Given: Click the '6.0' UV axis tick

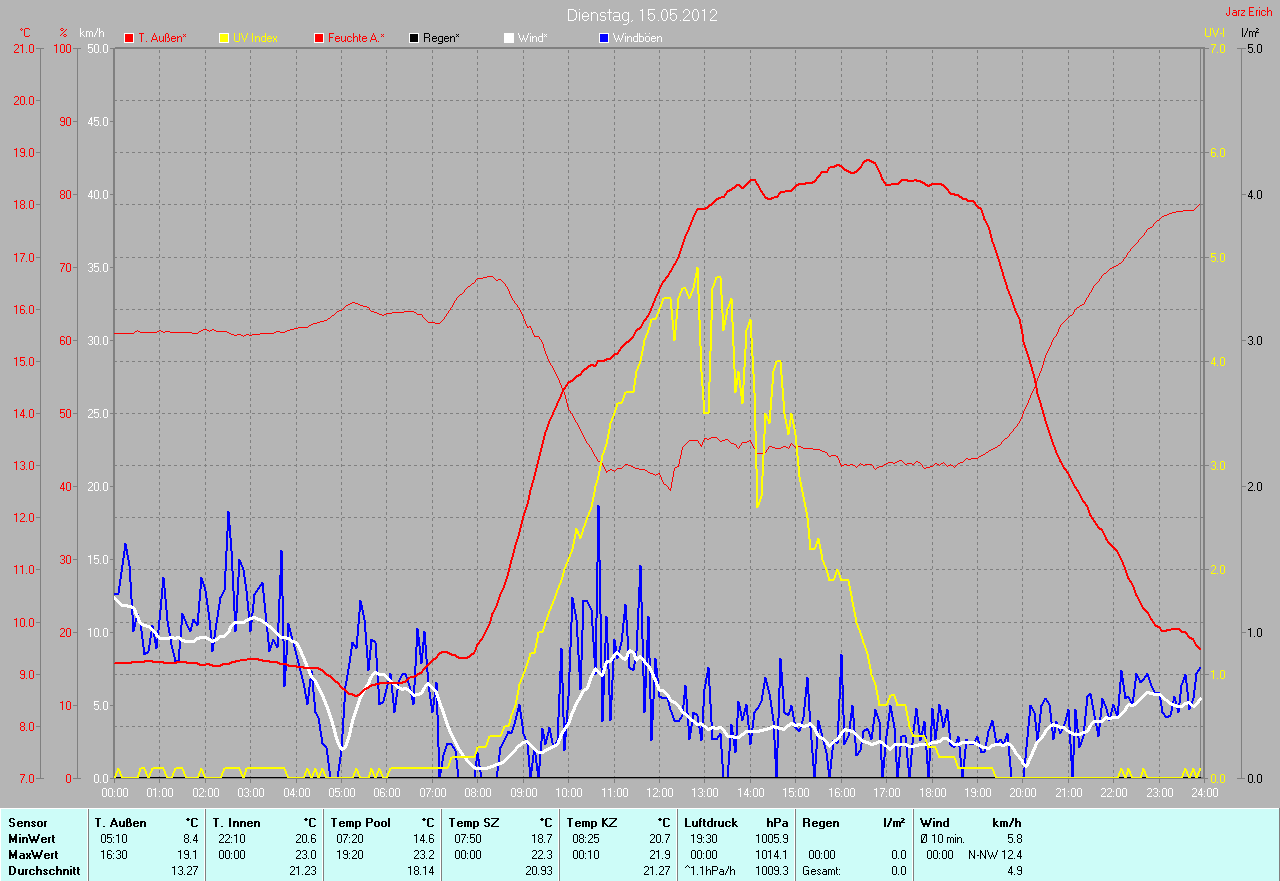Looking at the screenshot, I should tap(1216, 153).
